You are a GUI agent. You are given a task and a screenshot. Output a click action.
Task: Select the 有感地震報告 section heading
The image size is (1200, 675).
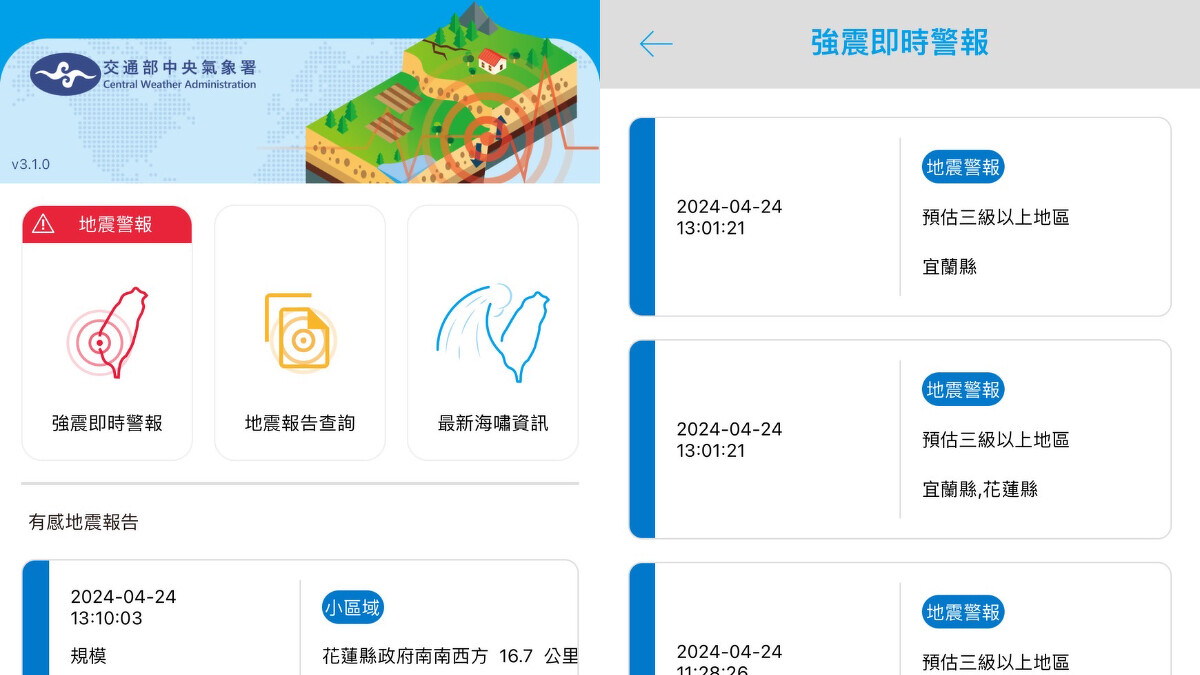[83, 522]
